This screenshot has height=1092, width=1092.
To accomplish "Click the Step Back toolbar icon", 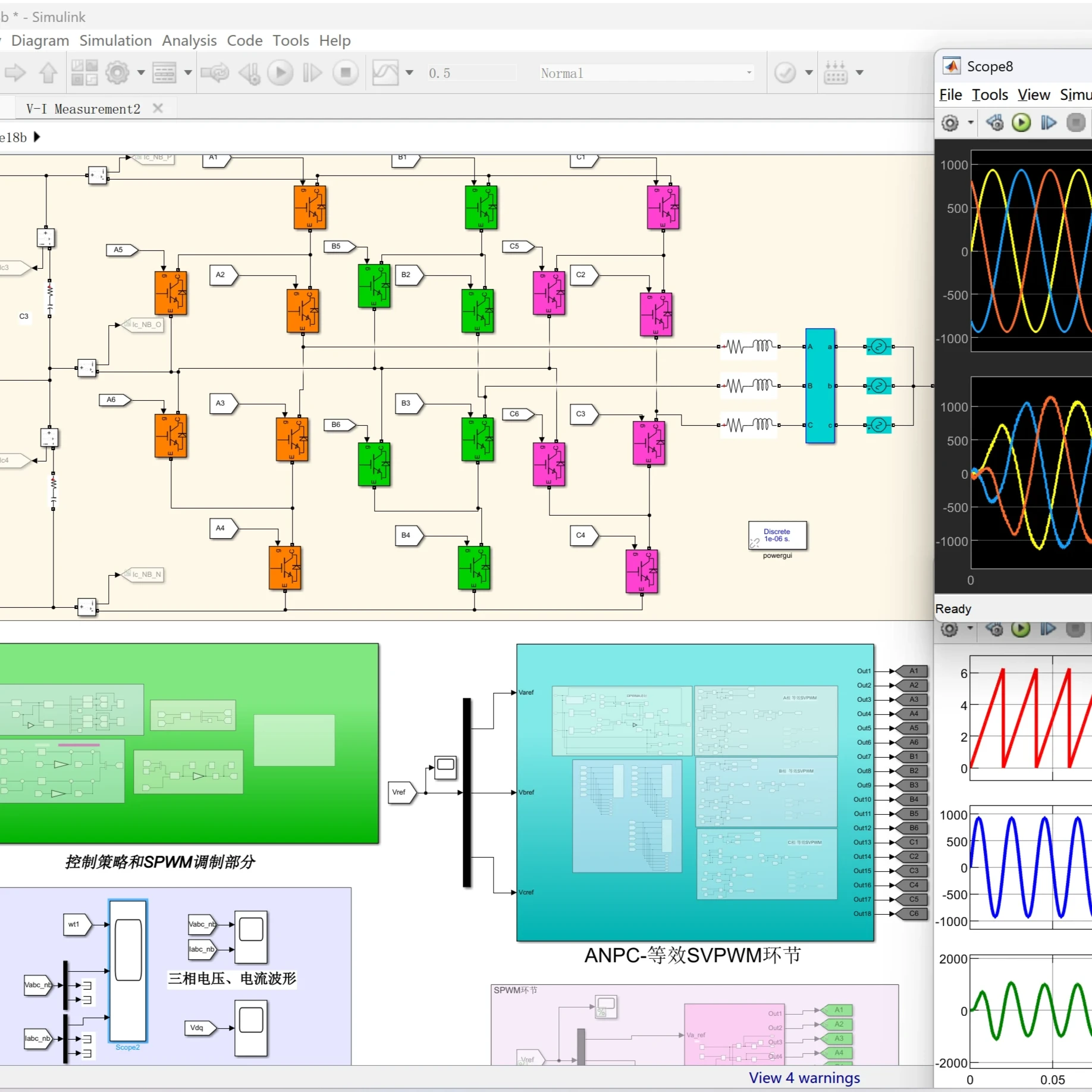I will tap(249, 73).
